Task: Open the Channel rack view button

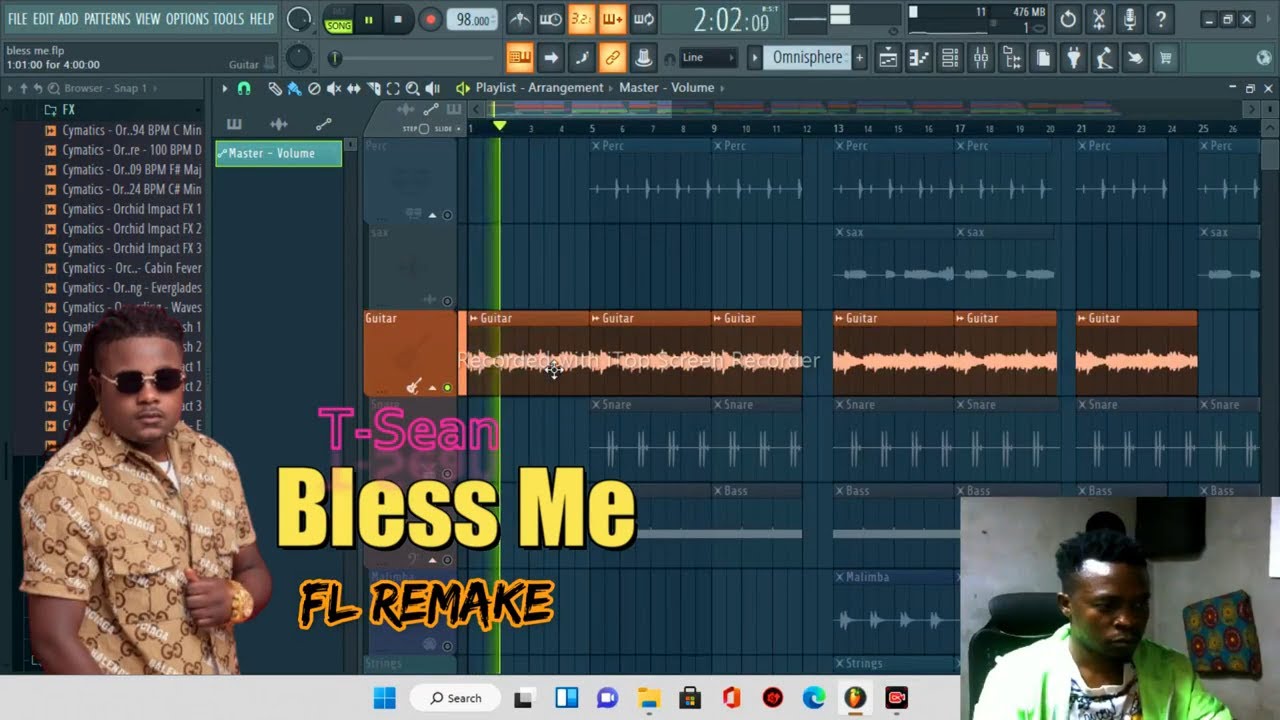Action: (950, 59)
